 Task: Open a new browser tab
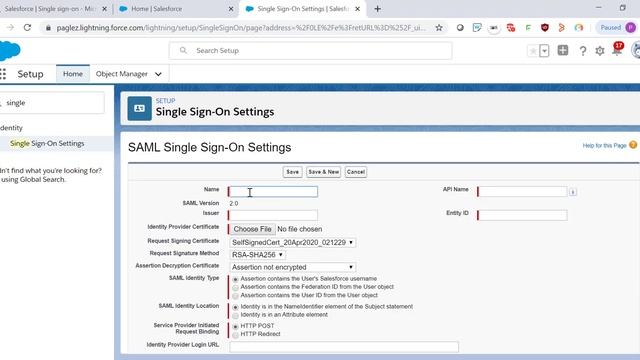click(378, 9)
